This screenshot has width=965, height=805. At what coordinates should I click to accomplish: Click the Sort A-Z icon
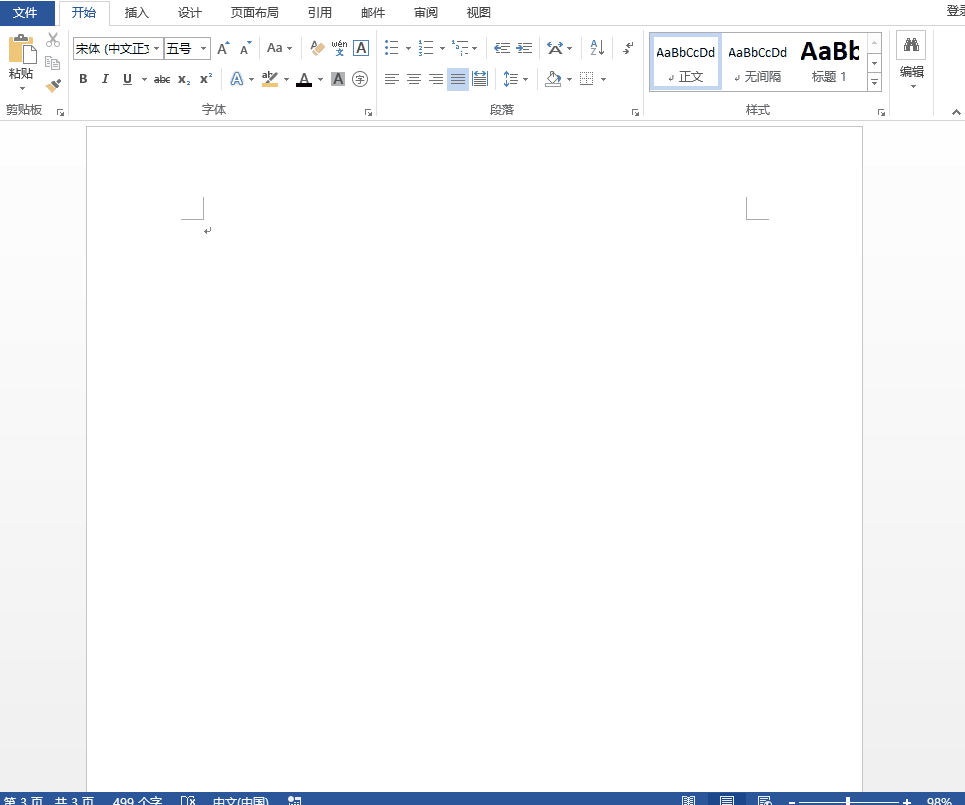[x=597, y=48]
